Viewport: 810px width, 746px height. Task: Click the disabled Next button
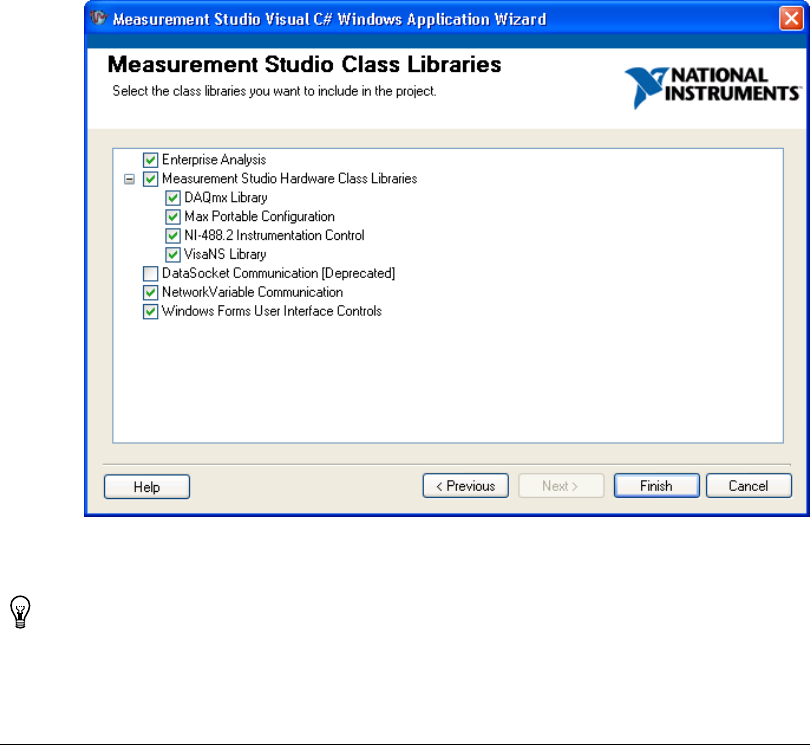tap(561, 486)
